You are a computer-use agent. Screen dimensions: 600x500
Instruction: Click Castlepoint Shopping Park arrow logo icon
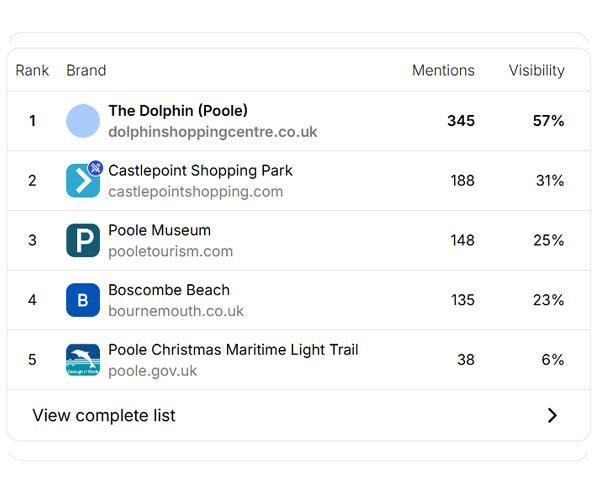[82, 181]
